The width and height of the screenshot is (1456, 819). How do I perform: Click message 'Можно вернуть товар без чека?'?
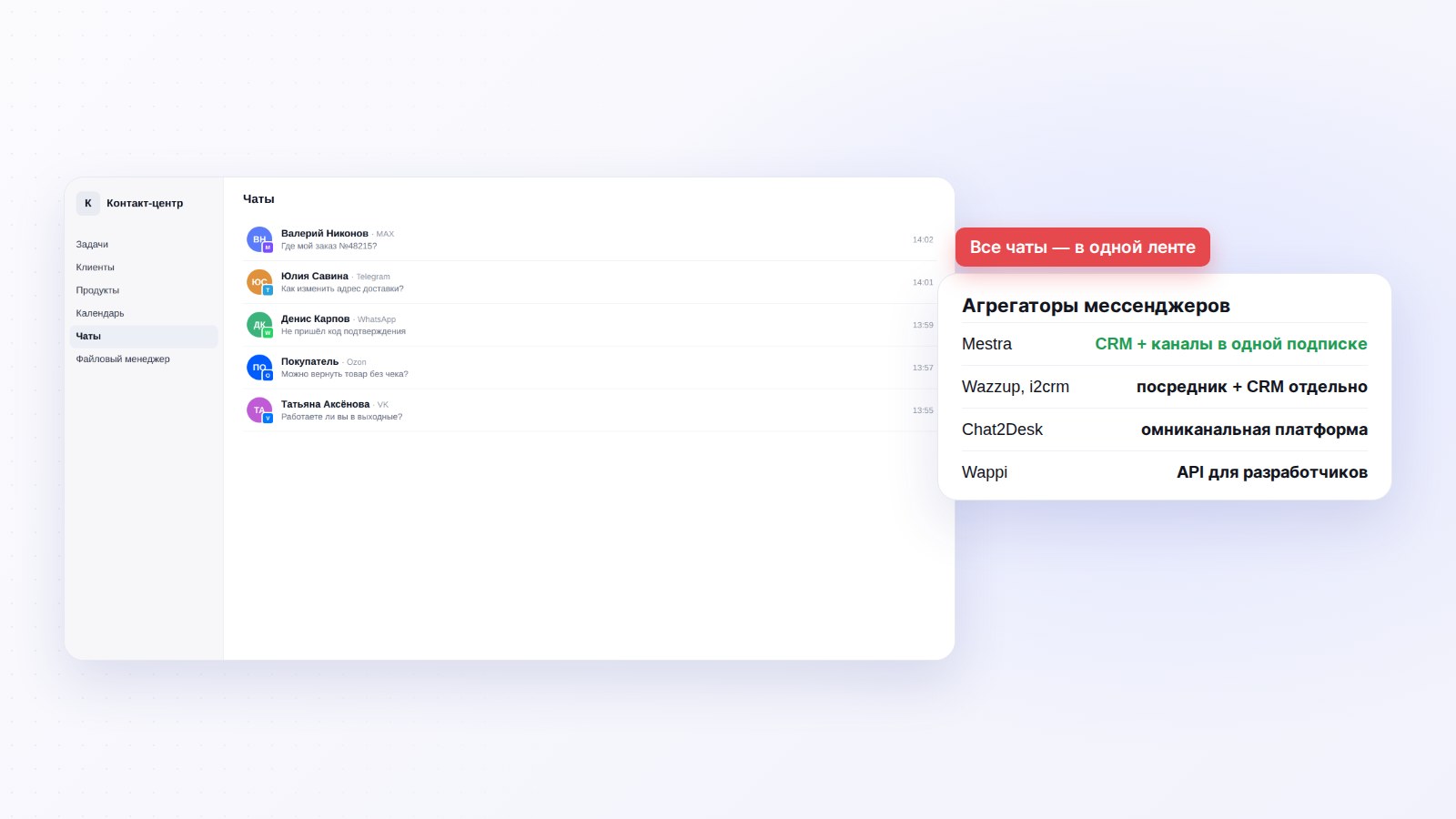pyautogui.click(x=345, y=374)
